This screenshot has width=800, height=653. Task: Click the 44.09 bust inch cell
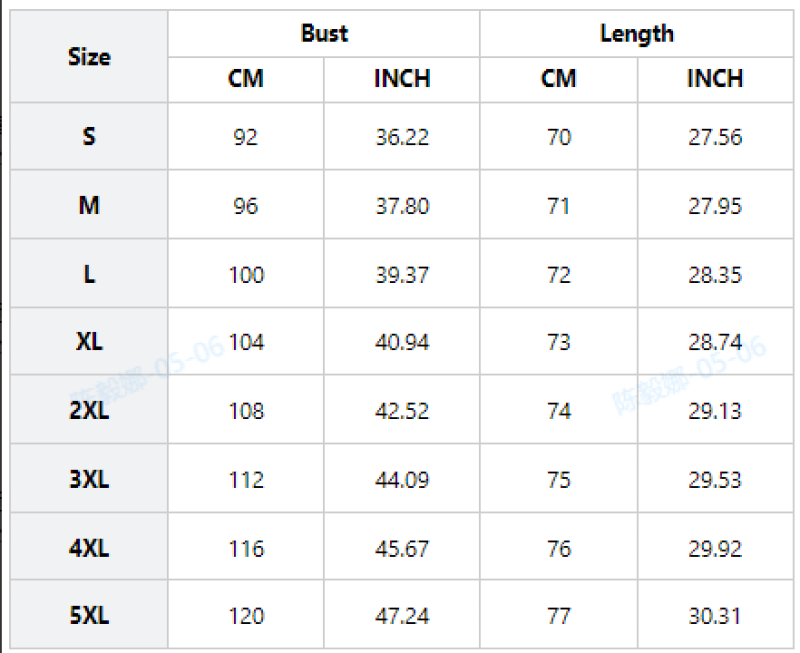402,481
